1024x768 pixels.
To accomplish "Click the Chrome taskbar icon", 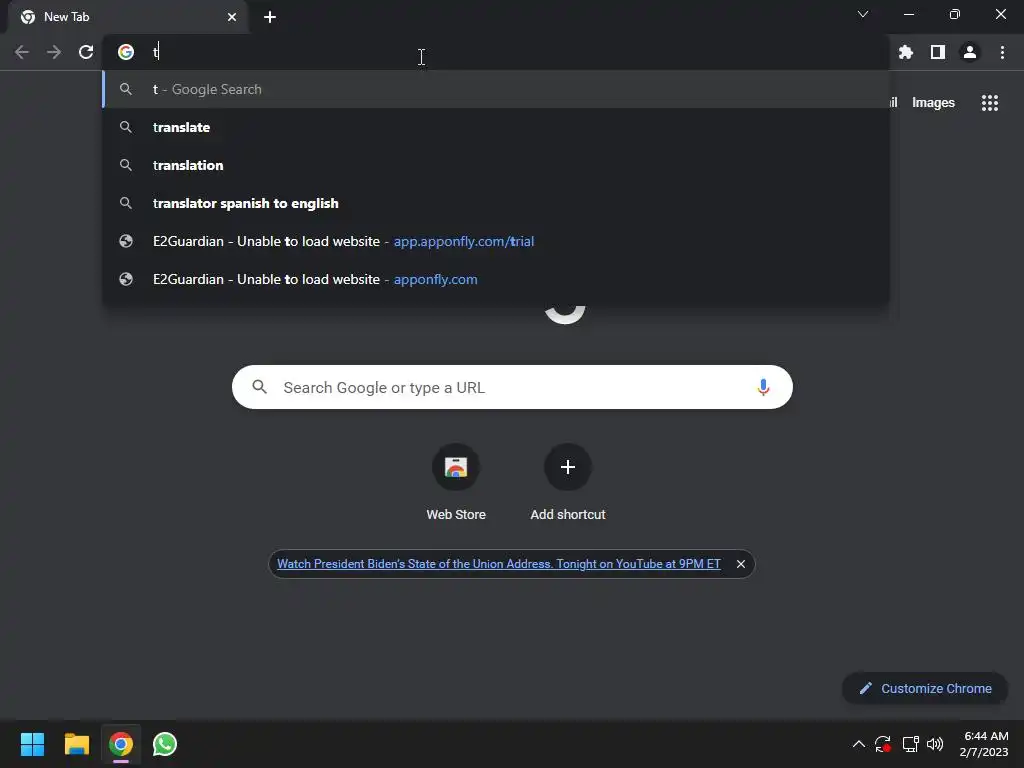I will [x=121, y=744].
